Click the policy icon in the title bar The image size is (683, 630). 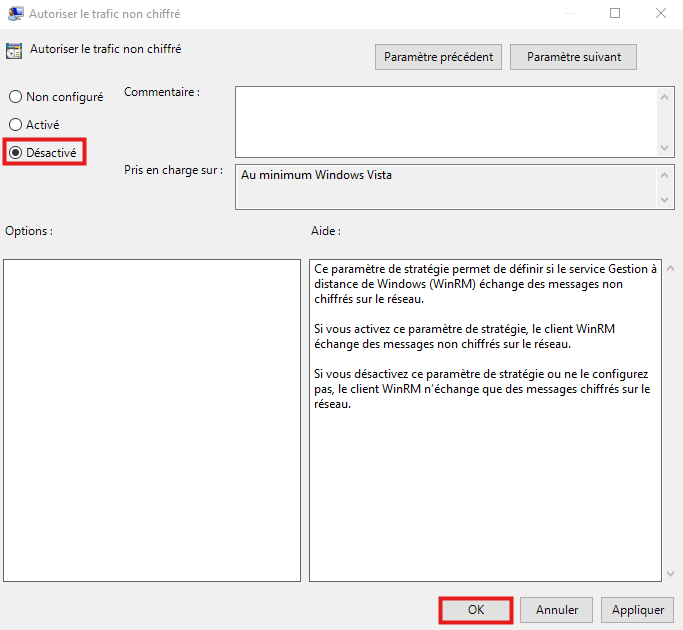pyautogui.click(x=16, y=14)
